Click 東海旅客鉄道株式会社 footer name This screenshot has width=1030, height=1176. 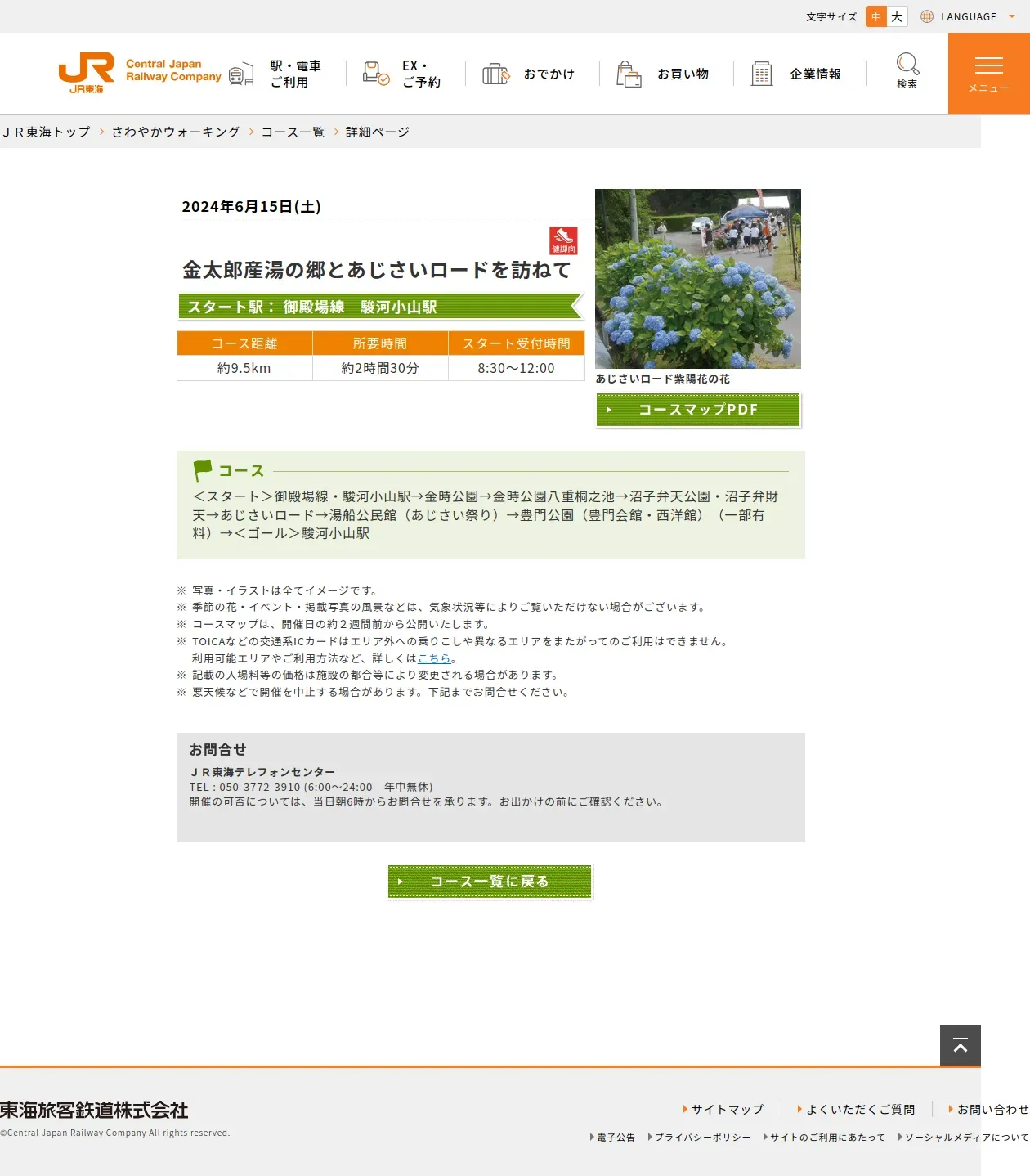click(94, 1110)
